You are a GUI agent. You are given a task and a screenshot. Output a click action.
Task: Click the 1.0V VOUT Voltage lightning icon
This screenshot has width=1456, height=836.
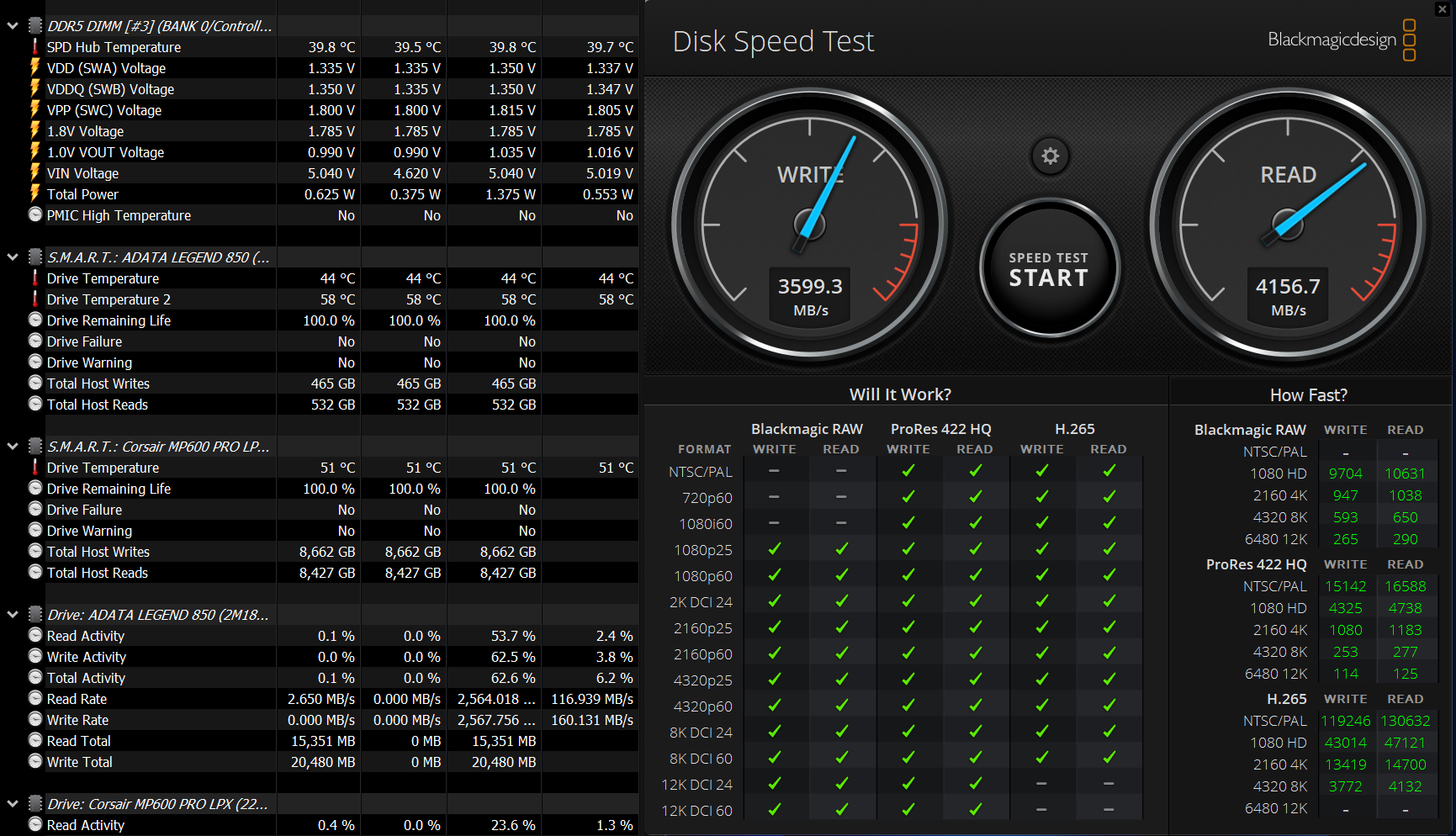35,151
